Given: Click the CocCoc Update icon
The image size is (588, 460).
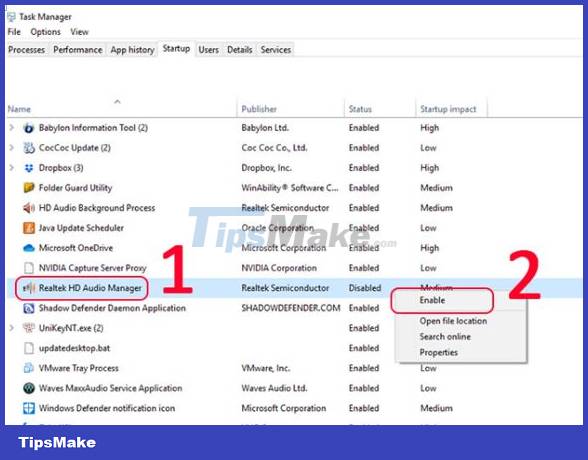Looking at the screenshot, I should click(x=29, y=148).
